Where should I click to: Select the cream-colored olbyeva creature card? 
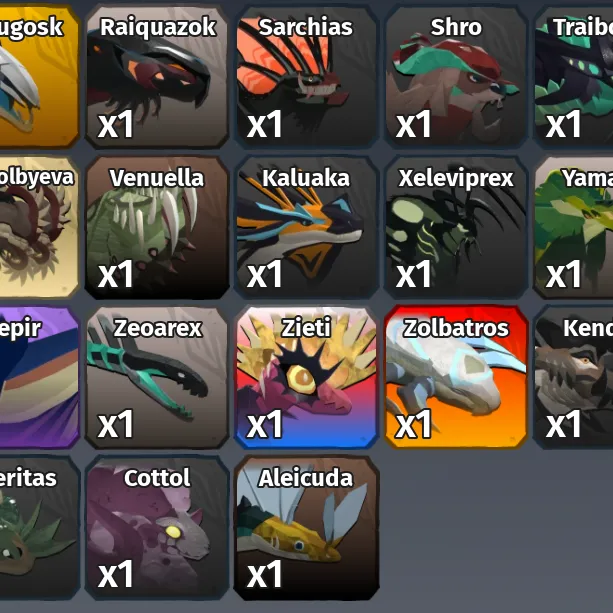(x=39, y=228)
